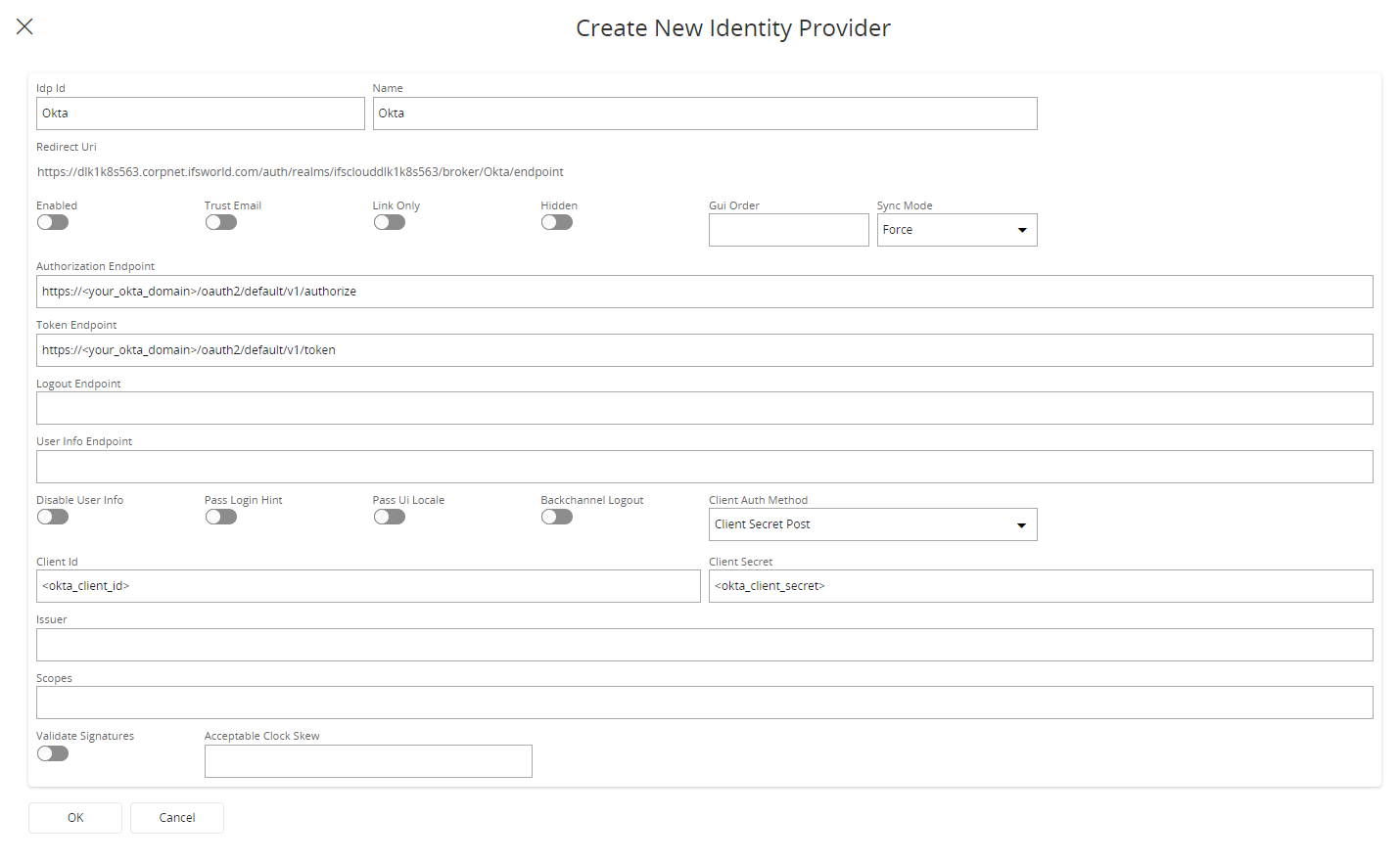This screenshot has height=863, width=1400.
Task: Enable the Pass Login Hint toggle
Action: pyautogui.click(x=221, y=517)
